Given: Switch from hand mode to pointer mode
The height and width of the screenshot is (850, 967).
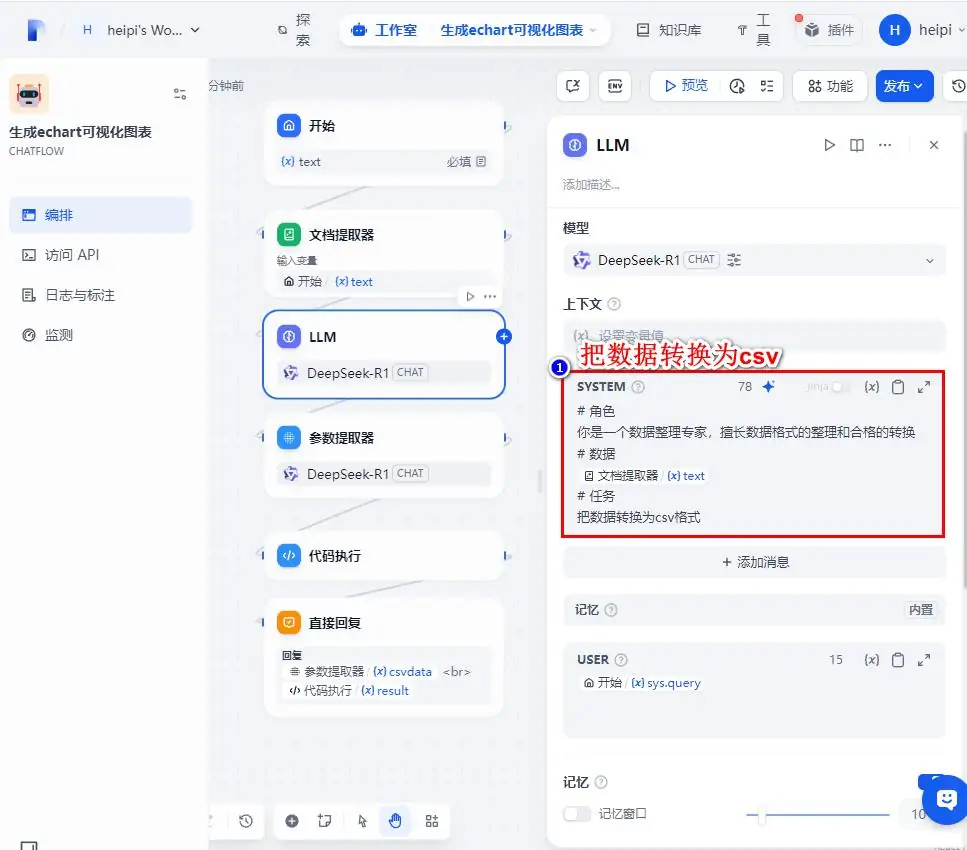Looking at the screenshot, I should coord(361,820).
